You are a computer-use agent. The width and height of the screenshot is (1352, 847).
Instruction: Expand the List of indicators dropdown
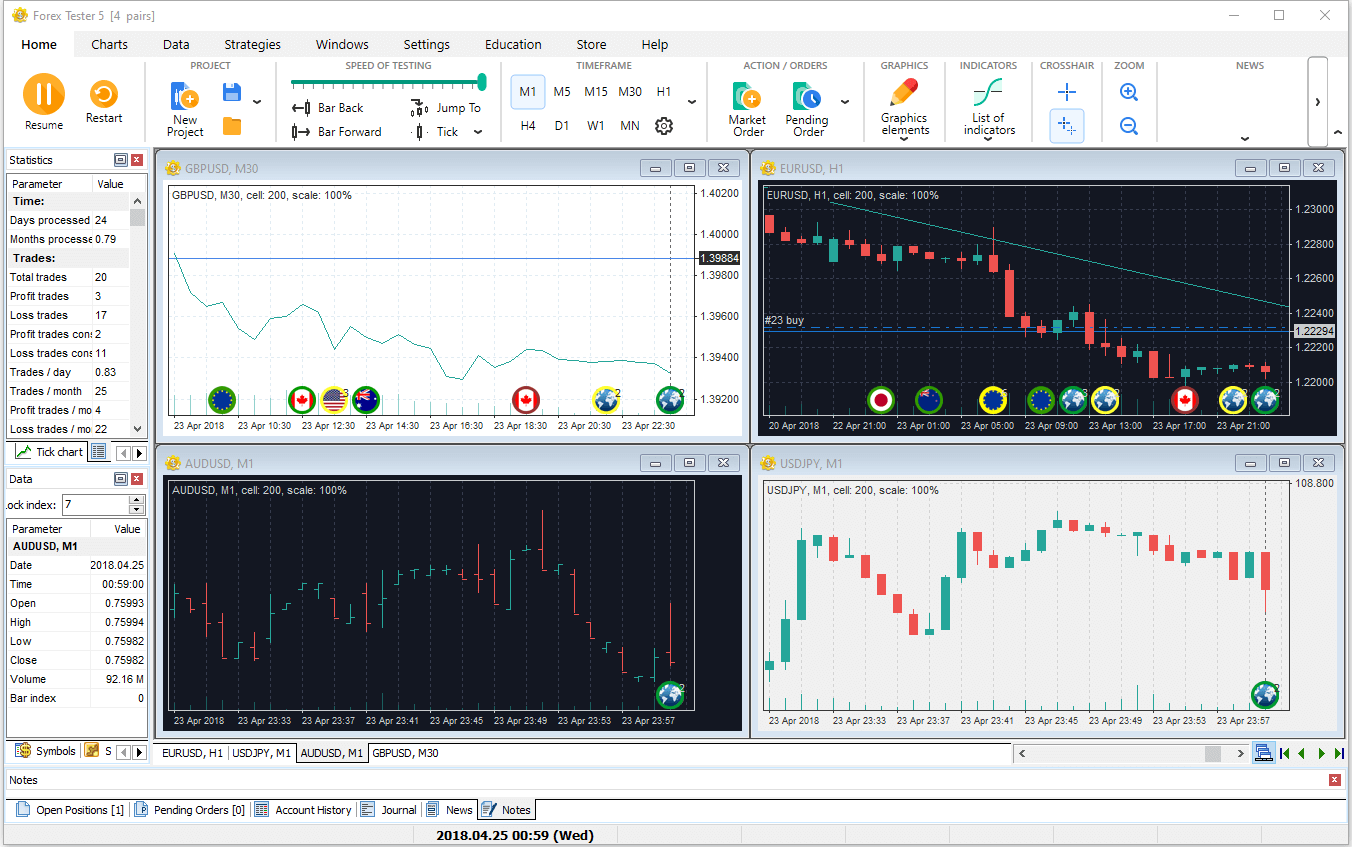pyautogui.click(x=988, y=139)
